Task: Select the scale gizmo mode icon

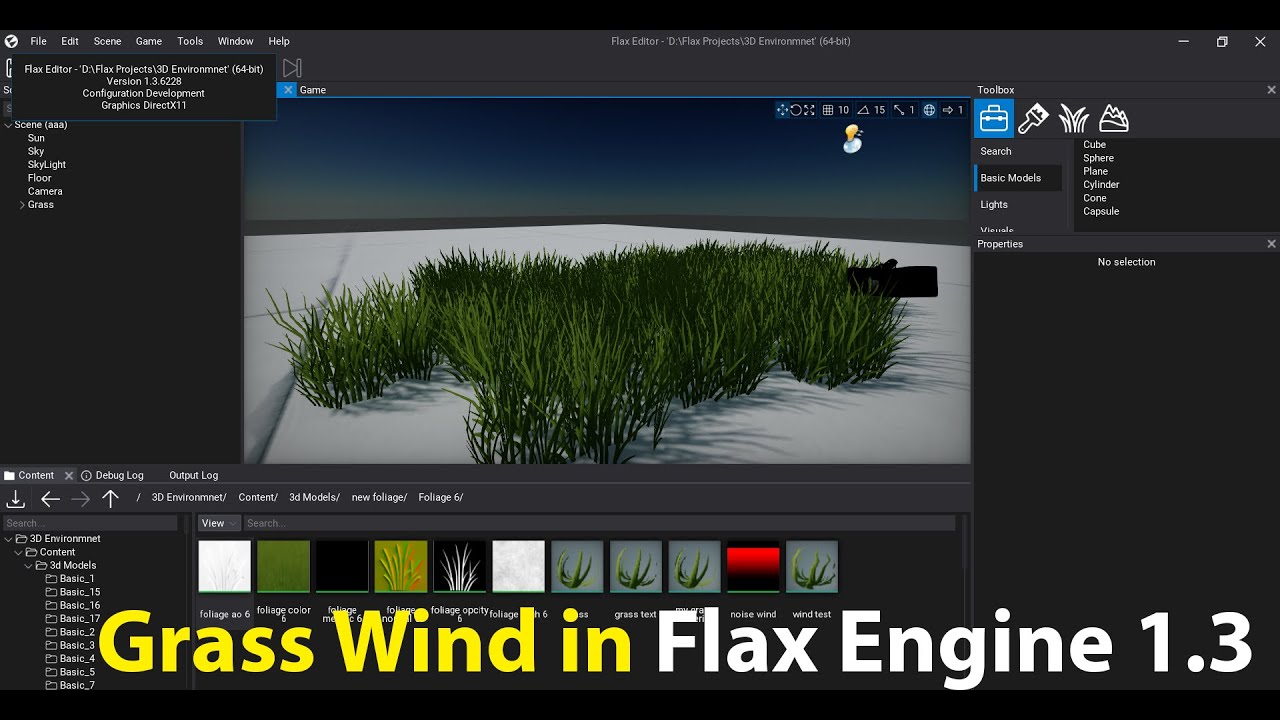Action: (809, 110)
